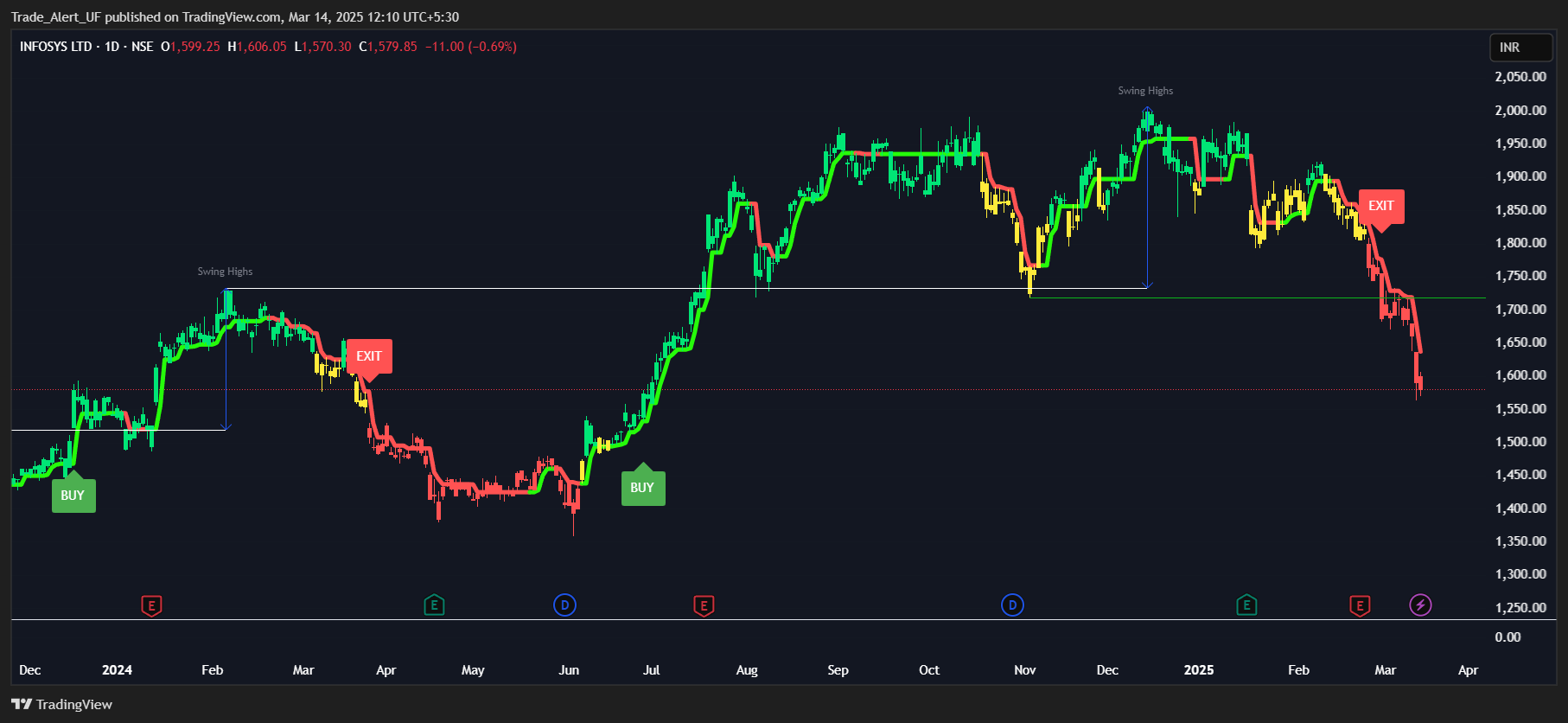Click the 1D interval label in the legend
Viewport: 1568px width, 723px height.
click(112, 47)
